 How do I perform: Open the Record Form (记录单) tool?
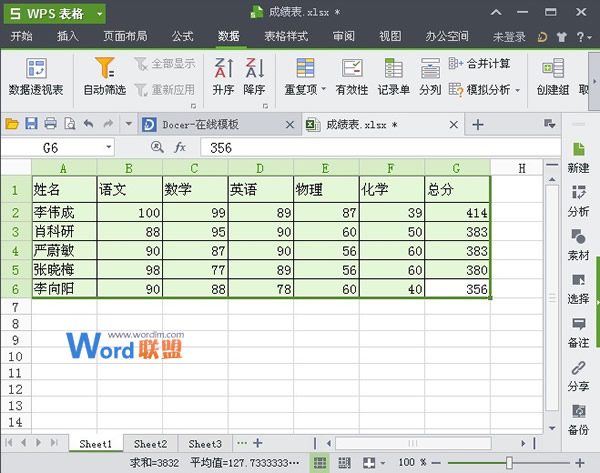(393, 76)
